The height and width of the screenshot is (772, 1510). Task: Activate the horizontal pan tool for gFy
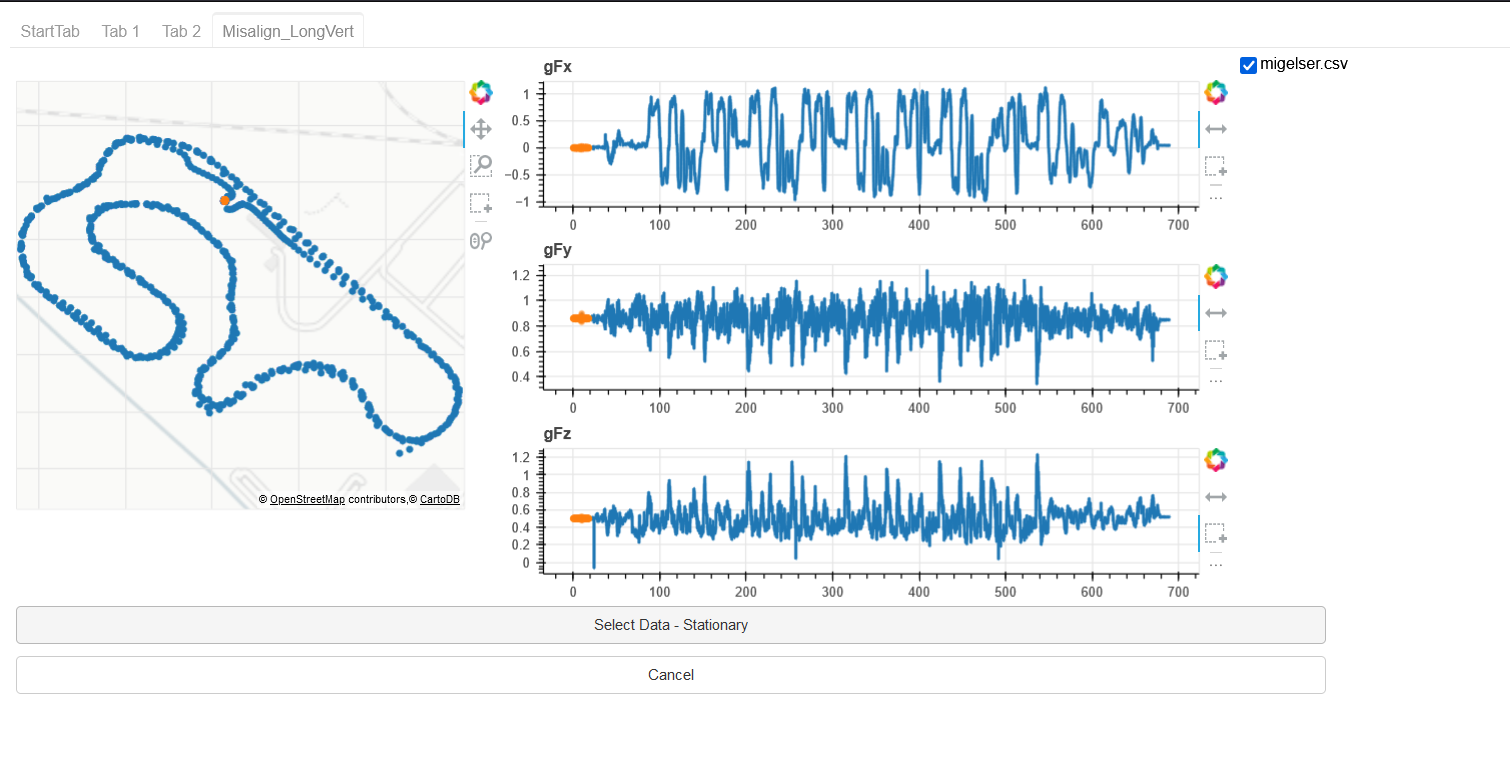click(1216, 313)
